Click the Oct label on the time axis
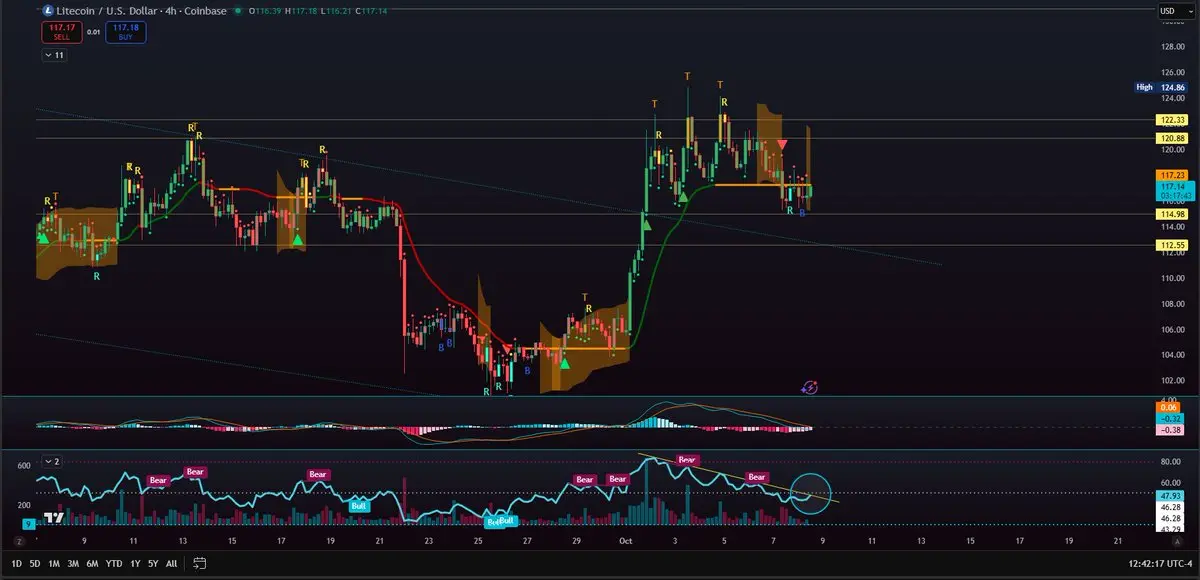Image resolution: width=1200 pixels, height=580 pixels. click(626, 541)
